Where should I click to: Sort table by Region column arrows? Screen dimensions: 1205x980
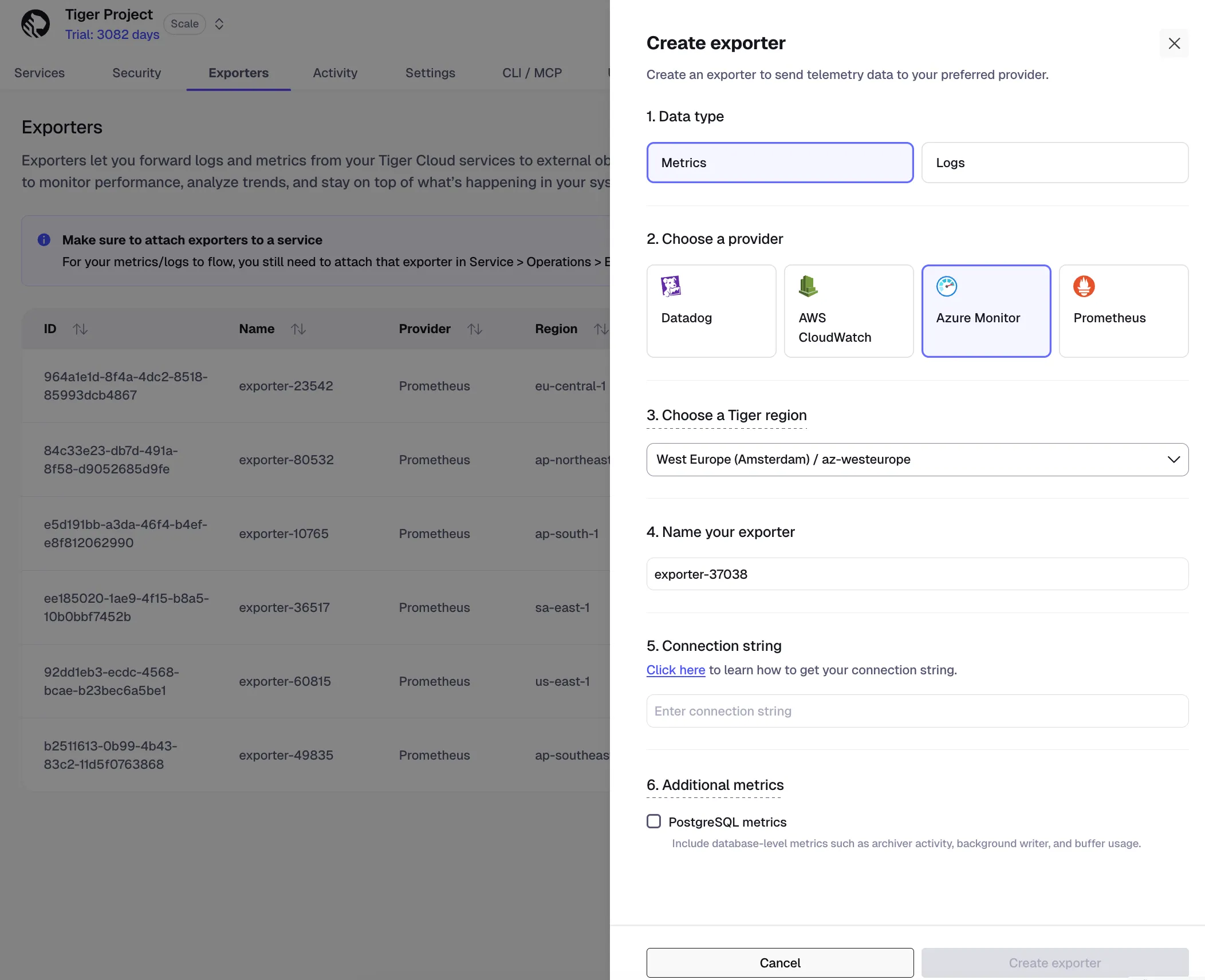(x=601, y=329)
